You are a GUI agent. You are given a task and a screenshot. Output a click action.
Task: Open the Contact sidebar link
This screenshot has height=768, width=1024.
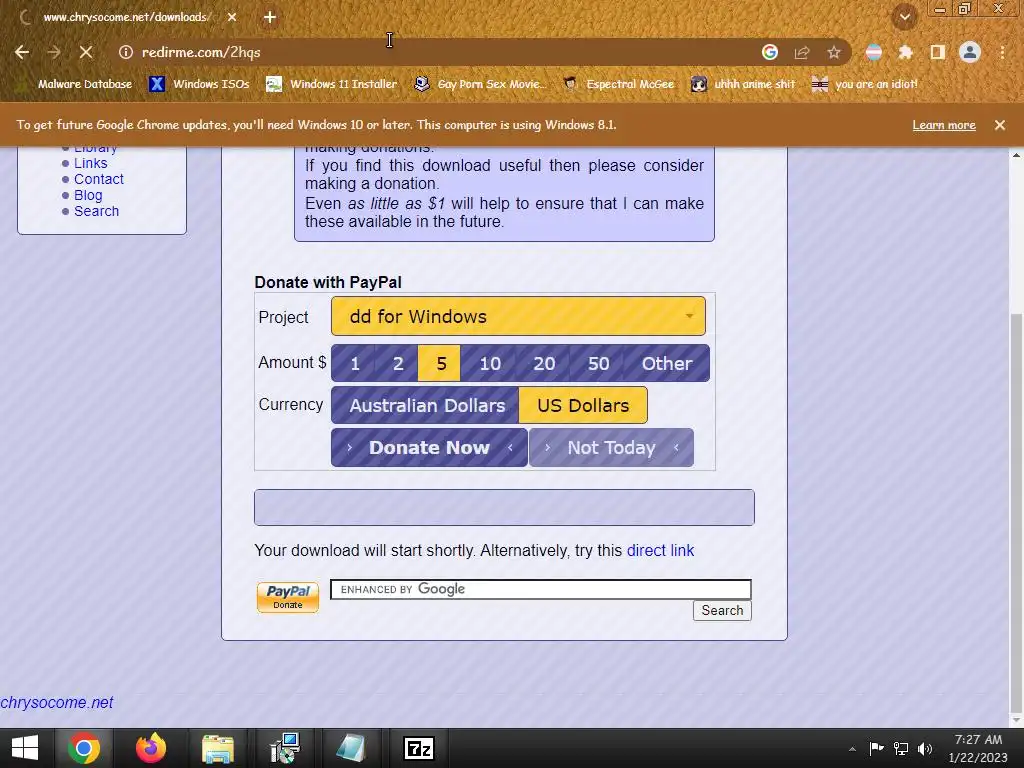pos(99,179)
